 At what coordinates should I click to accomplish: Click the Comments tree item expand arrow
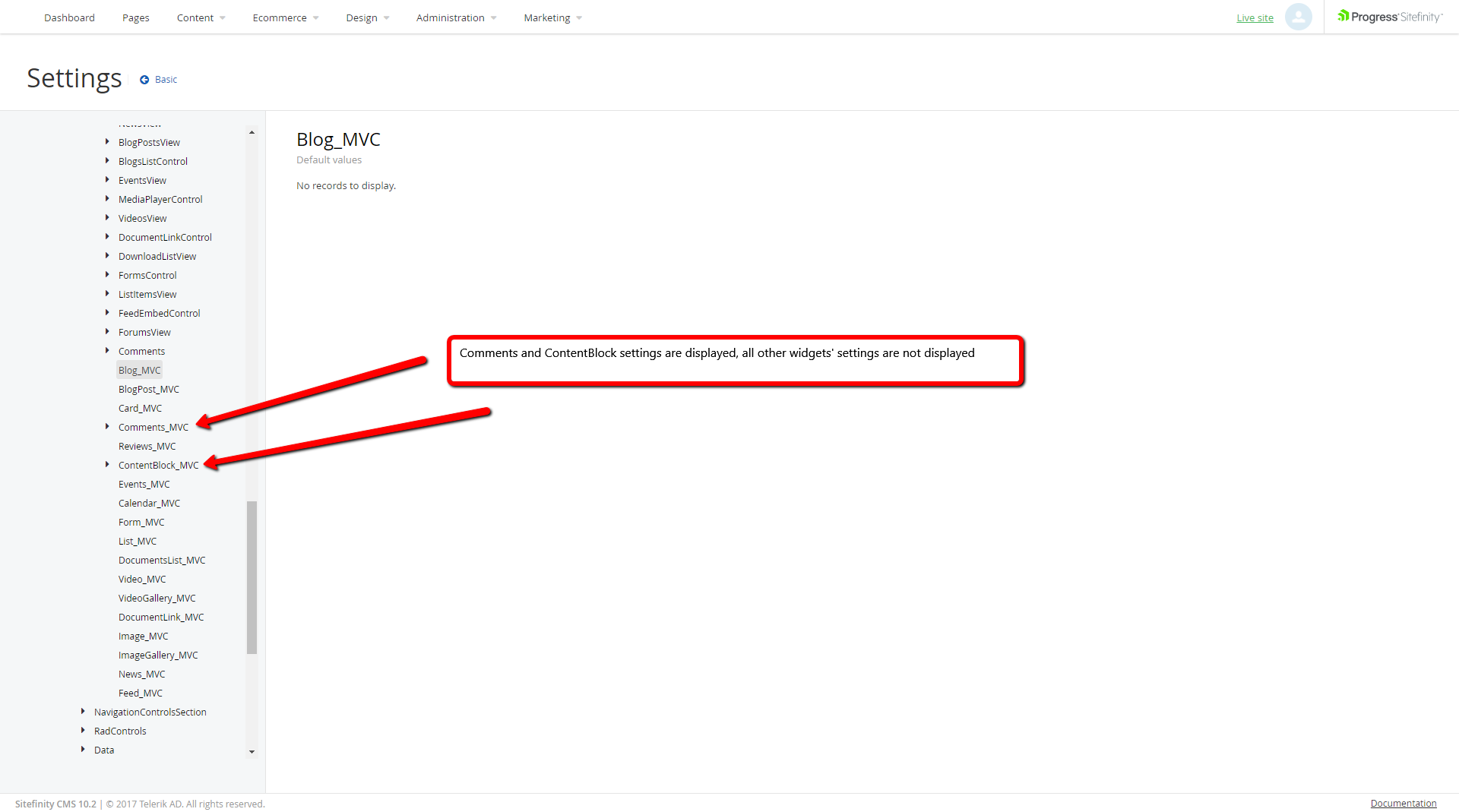click(x=107, y=350)
